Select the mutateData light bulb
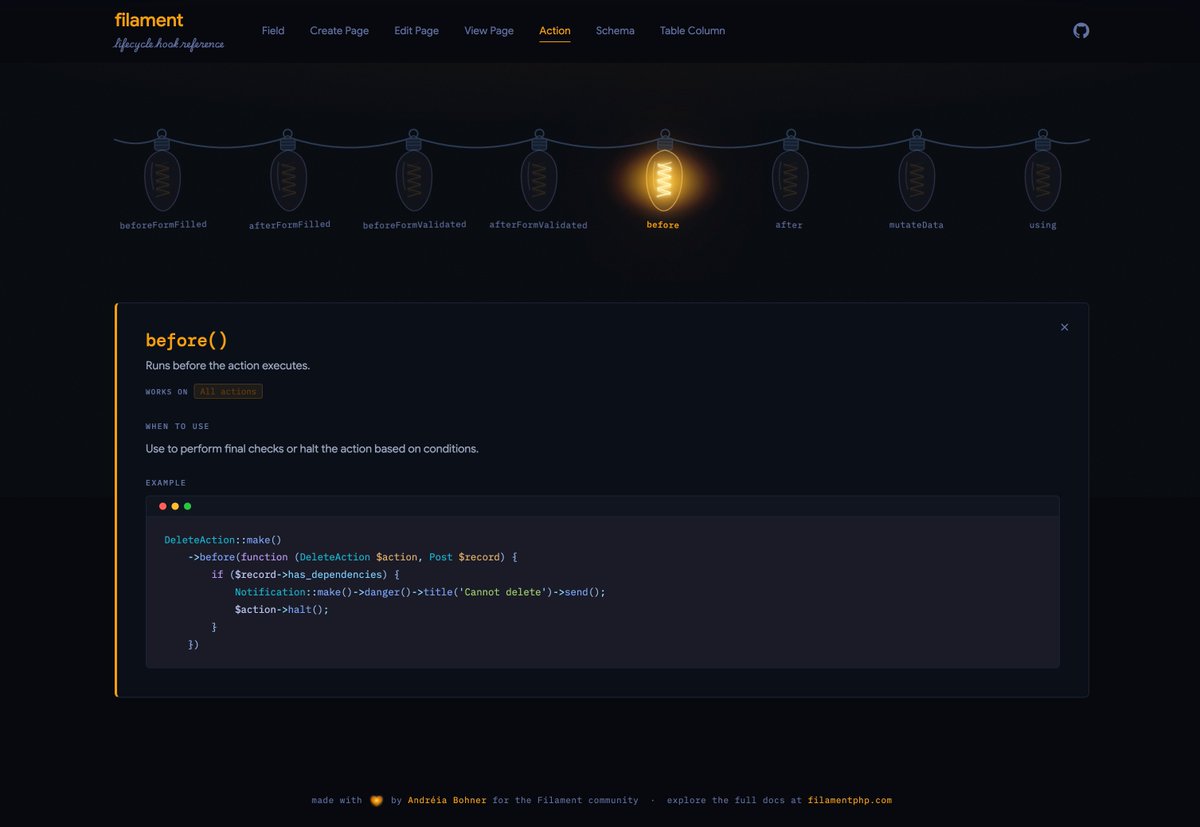 pyautogui.click(x=916, y=171)
